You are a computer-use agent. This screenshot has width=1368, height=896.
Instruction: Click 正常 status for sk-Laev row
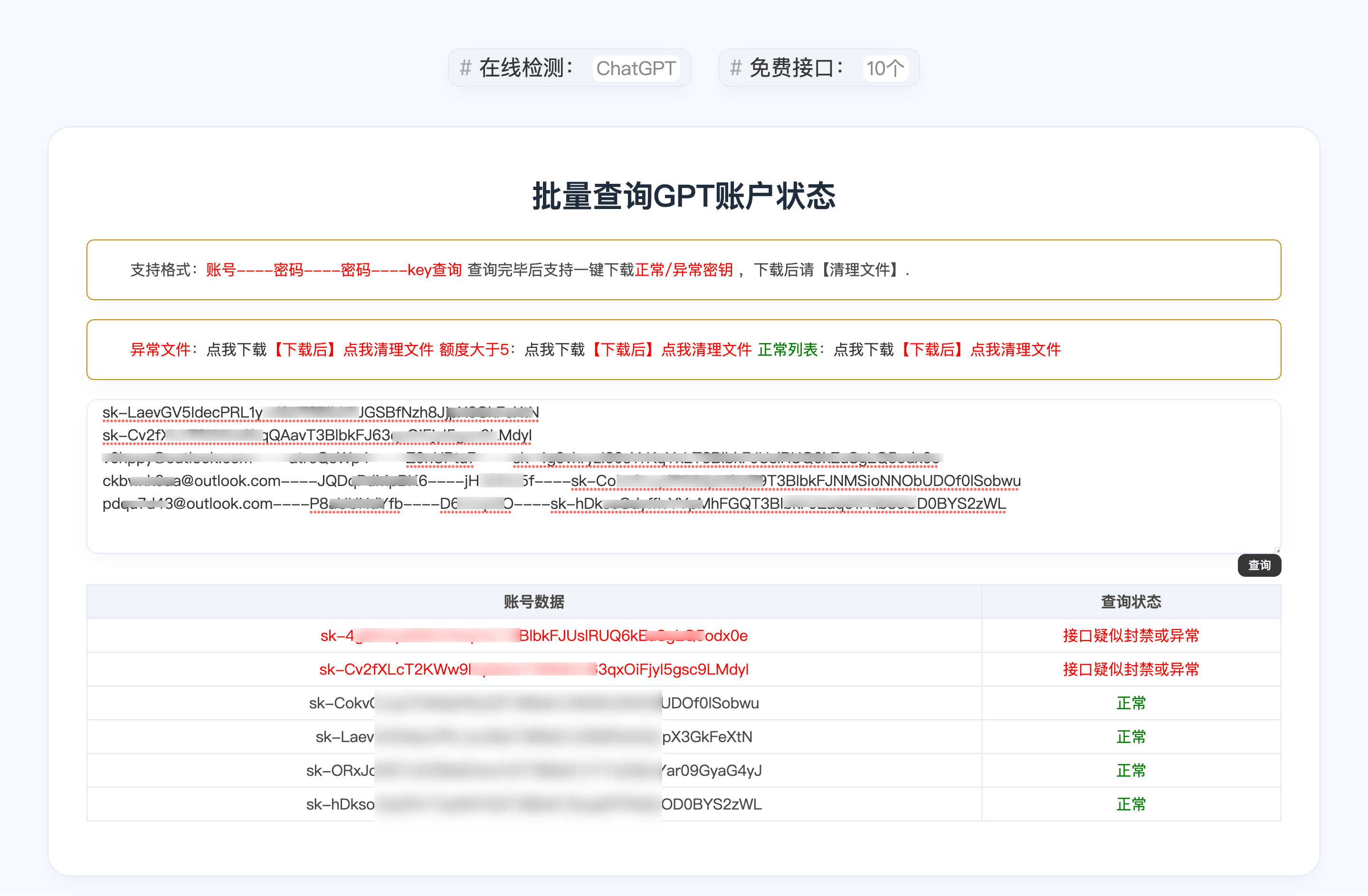tap(1131, 737)
